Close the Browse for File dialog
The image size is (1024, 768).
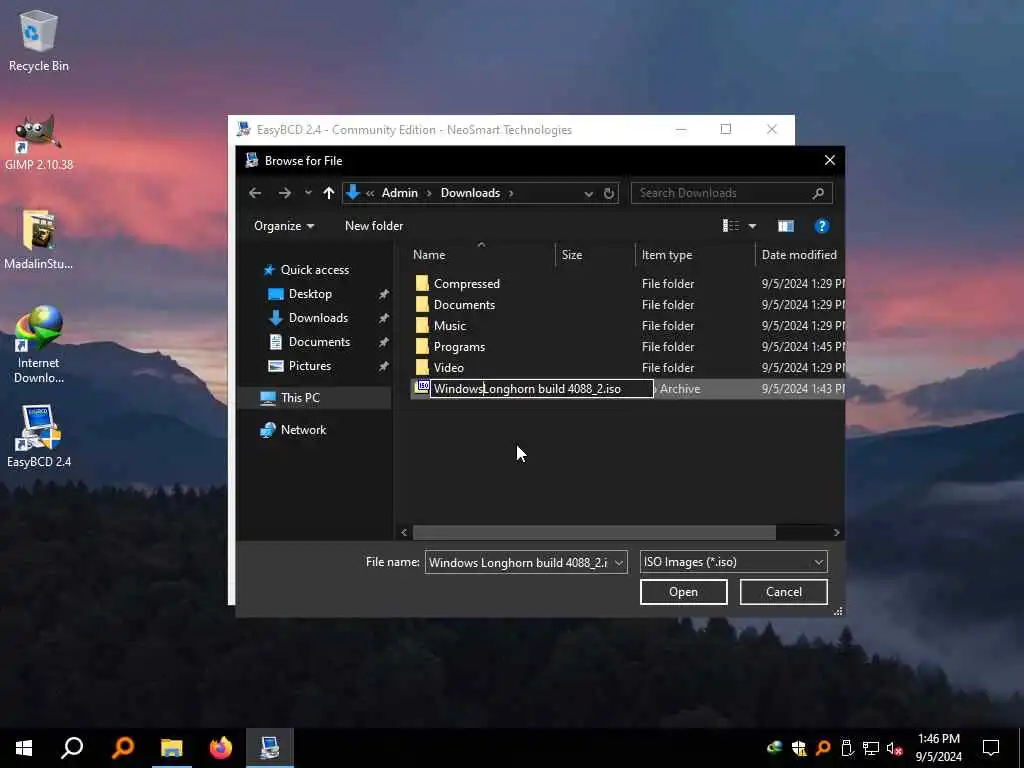pyautogui.click(x=829, y=161)
